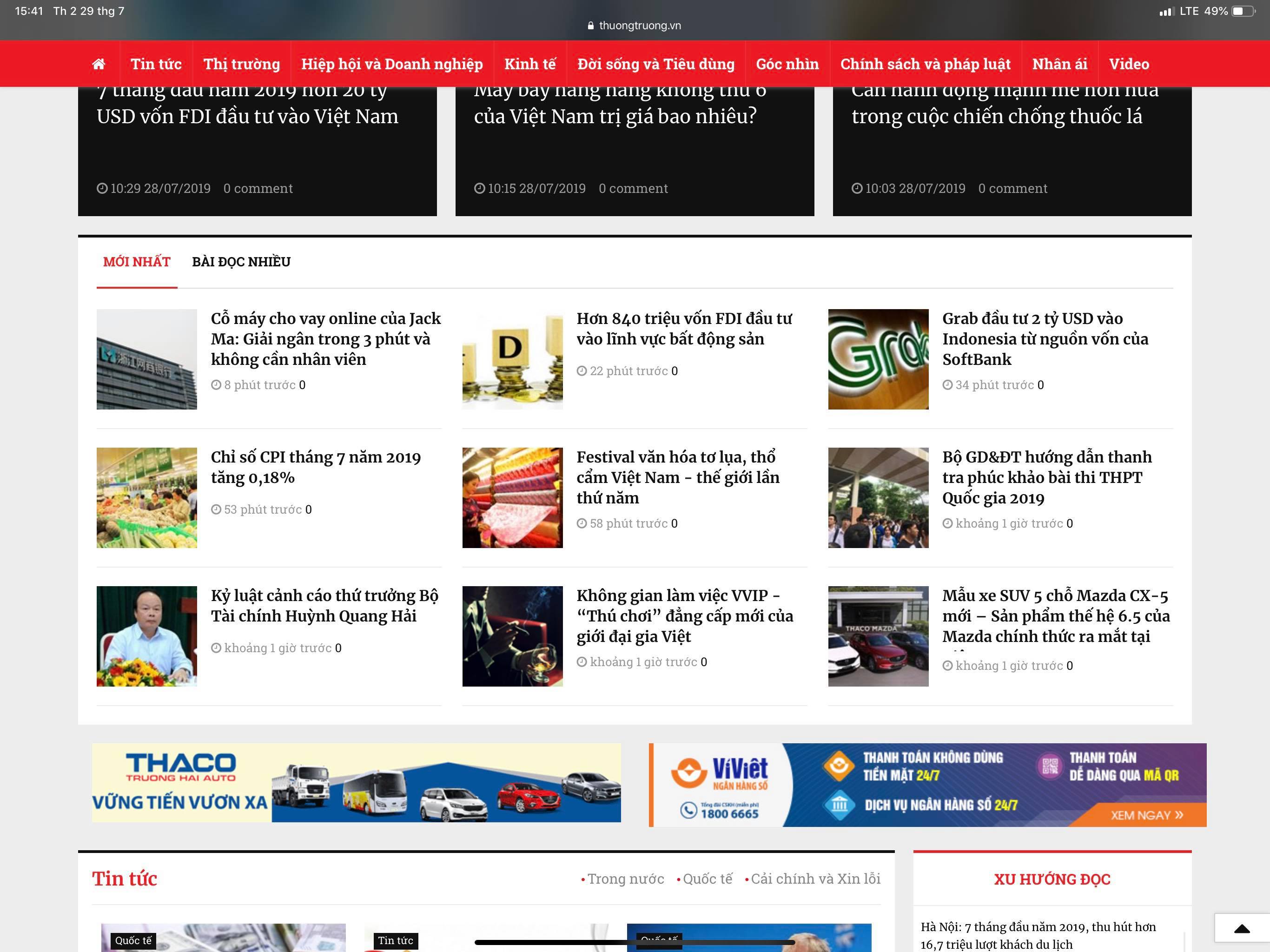The height and width of the screenshot is (952, 1270).
Task: Switch to 'BÀI ĐỌC NHIỀU' tab
Action: [241, 262]
